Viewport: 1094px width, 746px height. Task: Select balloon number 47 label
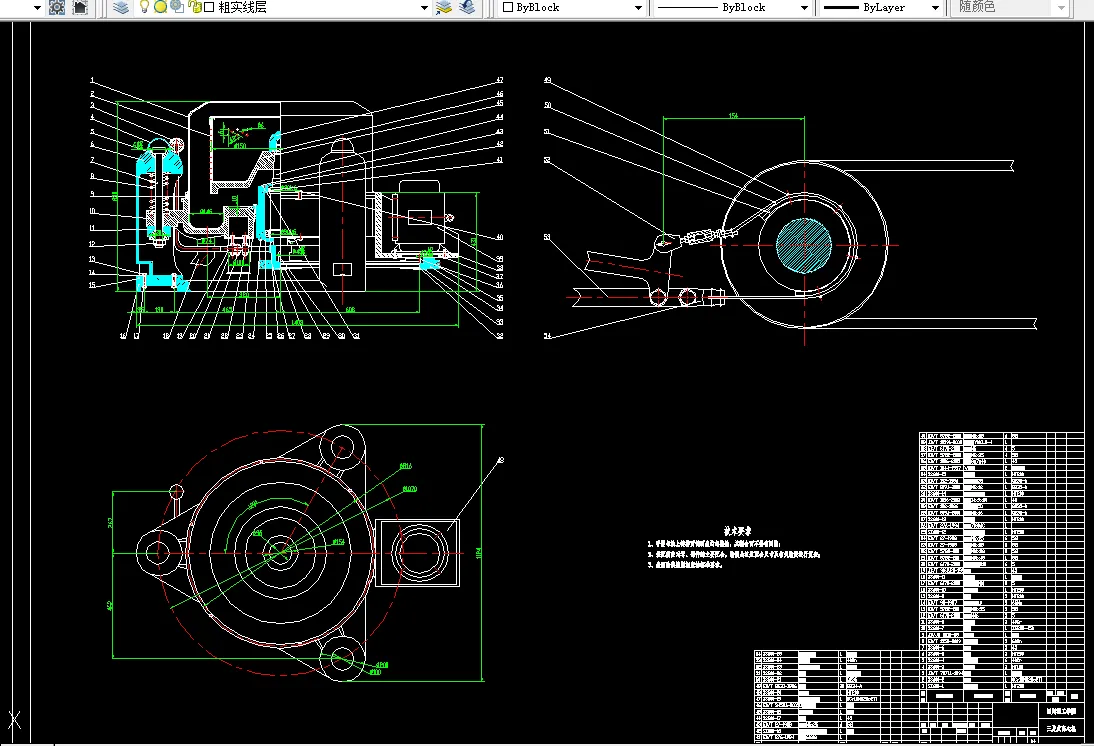(x=500, y=80)
